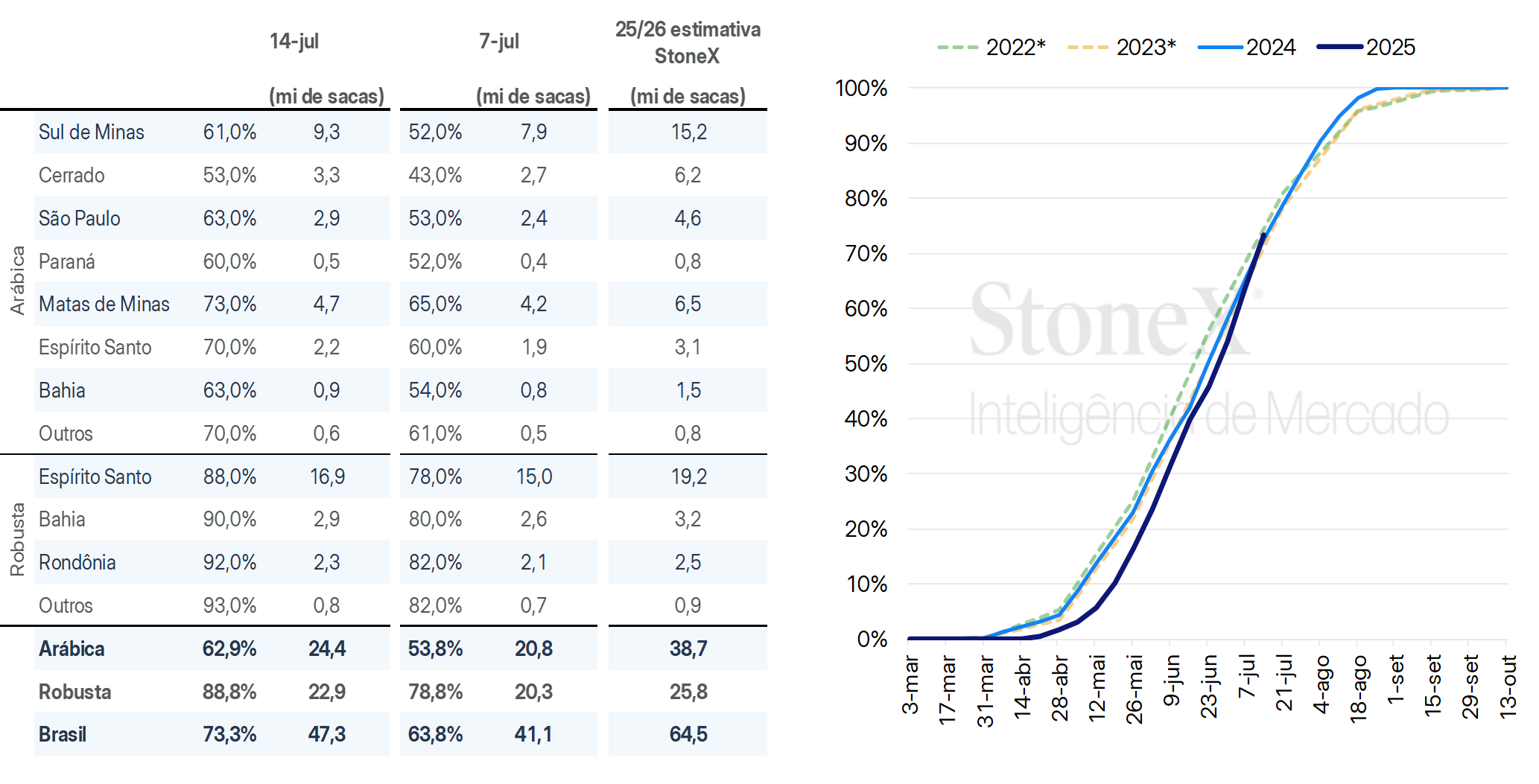
Task: Click the Brasil 73,3% value
Action: click(229, 734)
